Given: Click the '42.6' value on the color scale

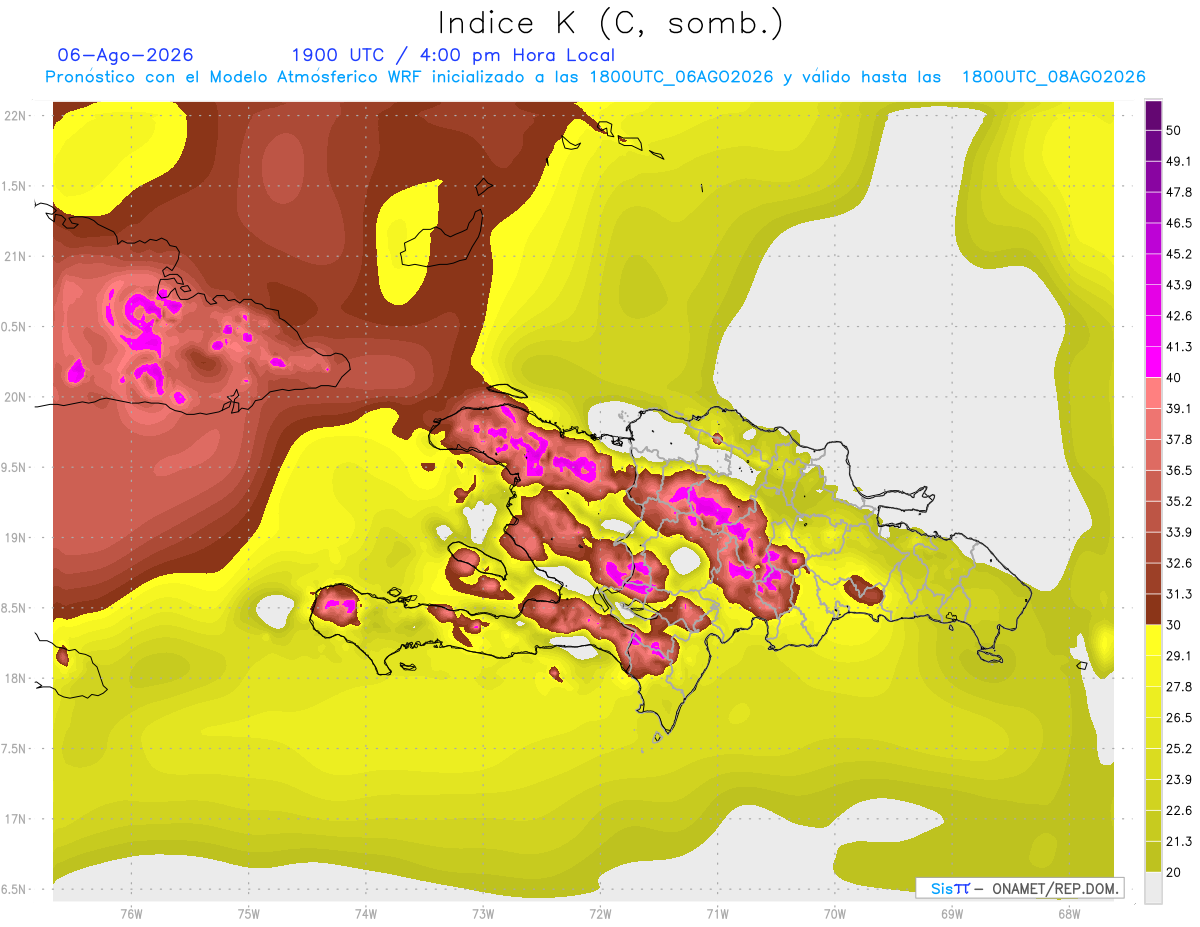Looking at the screenshot, I should [x=1179, y=316].
